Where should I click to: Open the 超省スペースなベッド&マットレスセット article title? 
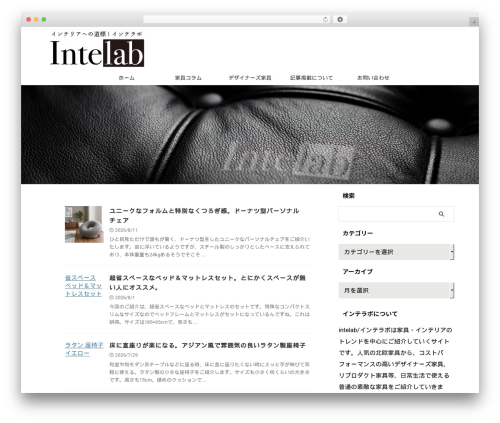pos(207,283)
